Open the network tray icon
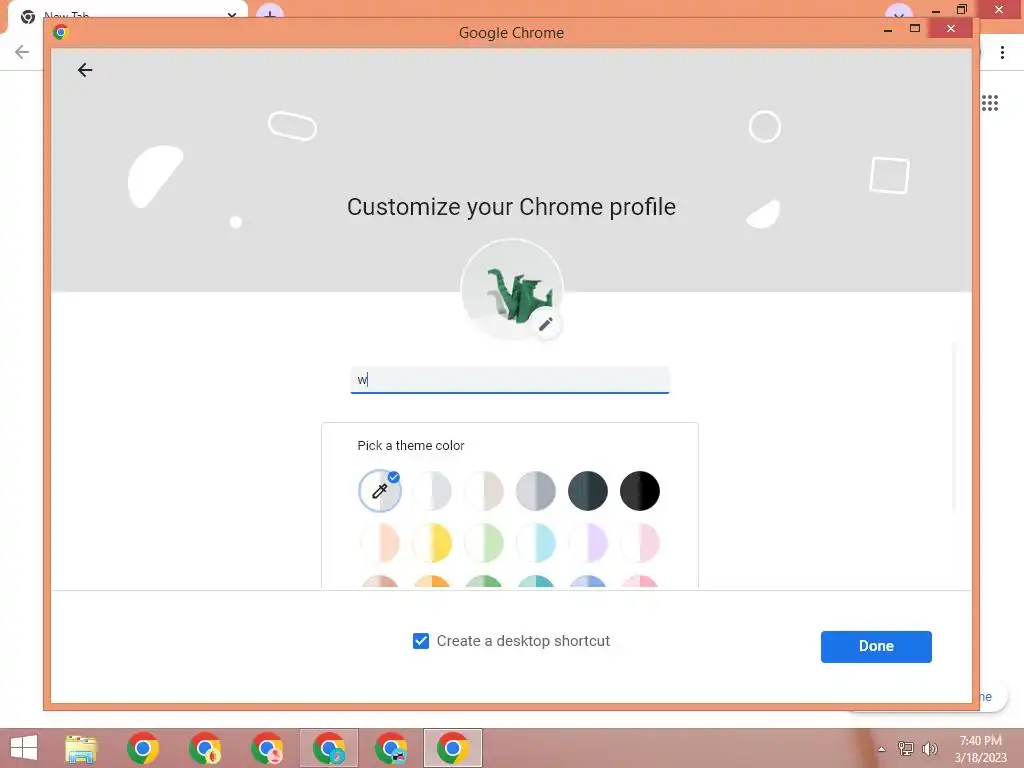 coord(905,748)
